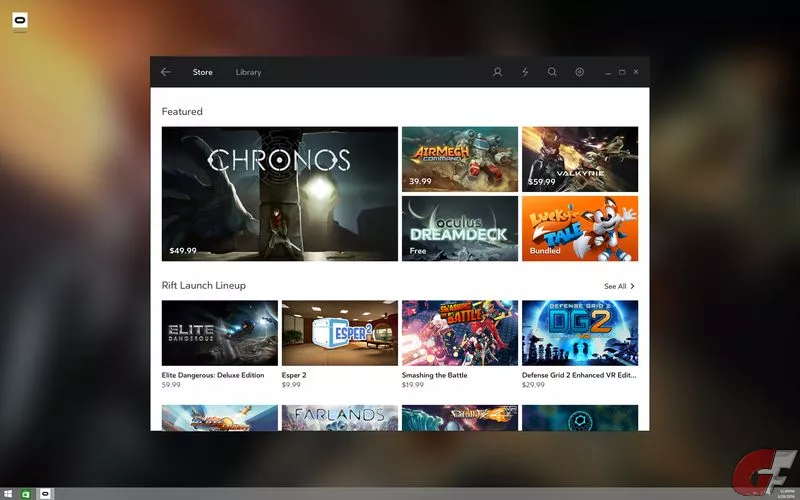Image resolution: width=800 pixels, height=500 pixels.
Task: Click the Oculus icon in the taskbar
Action: coord(44,494)
